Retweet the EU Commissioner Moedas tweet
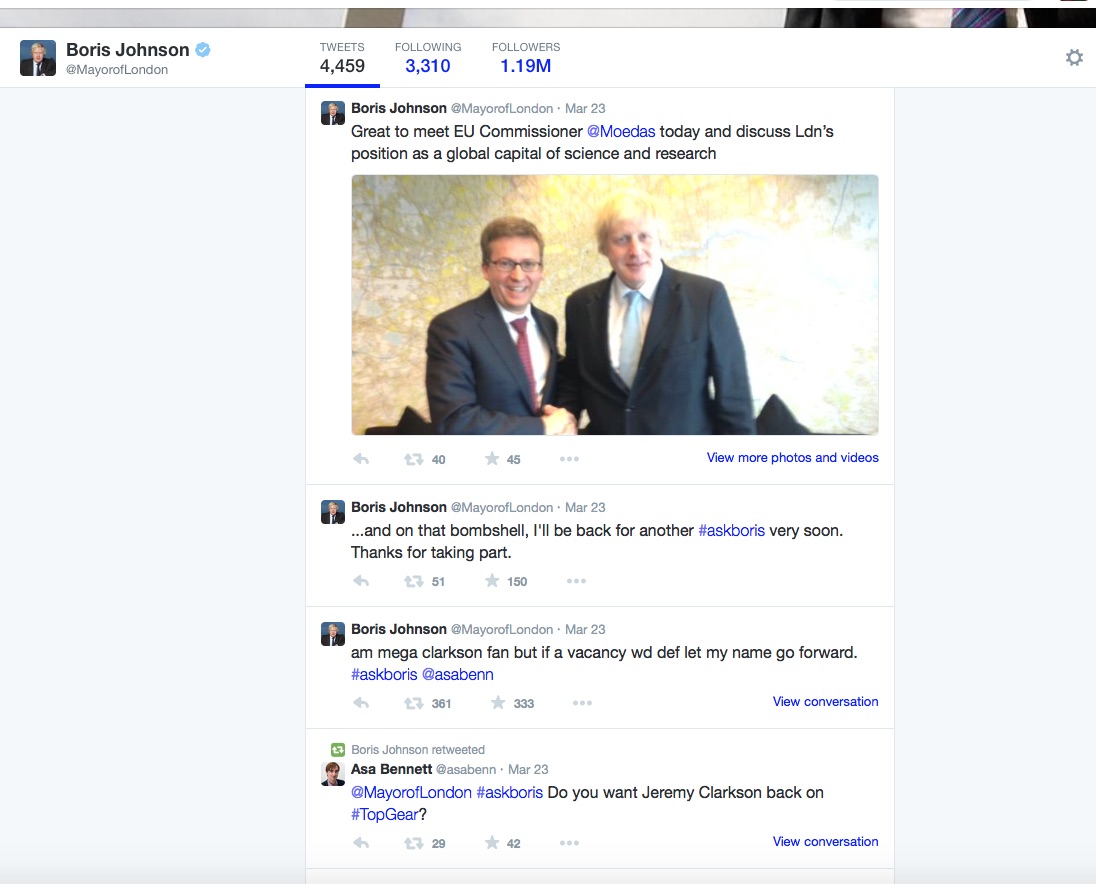Image resolution: width=1096 pixels, height=884 pixels. 413,459
